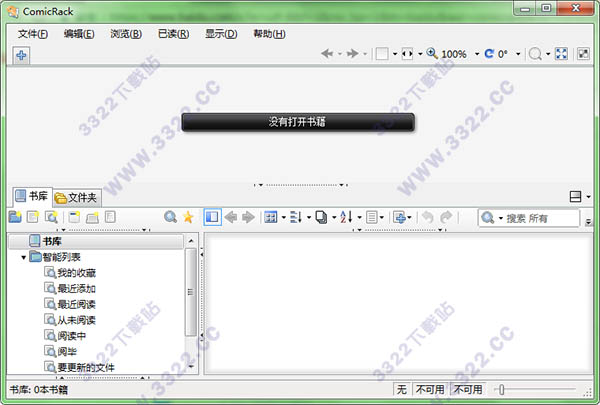Click the new folder icon in library toolbar

tap(15, 217)
